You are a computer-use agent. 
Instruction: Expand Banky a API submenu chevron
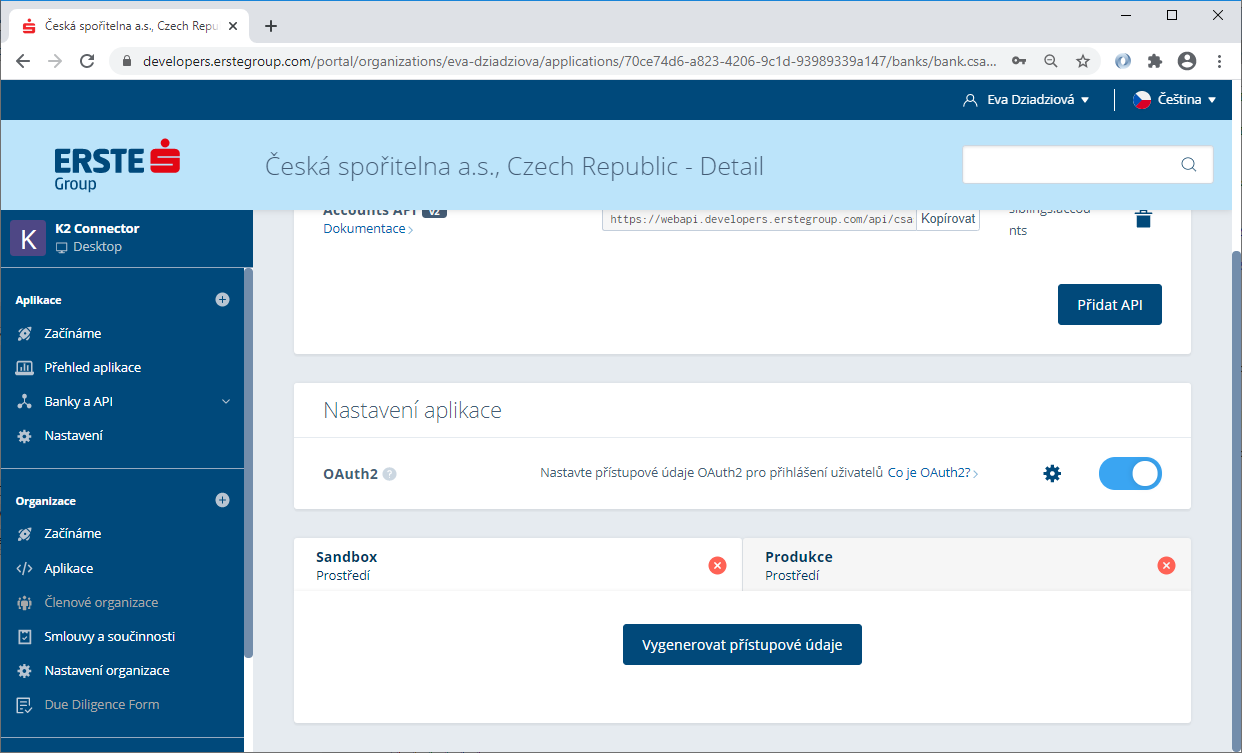(x=226, y=402)
